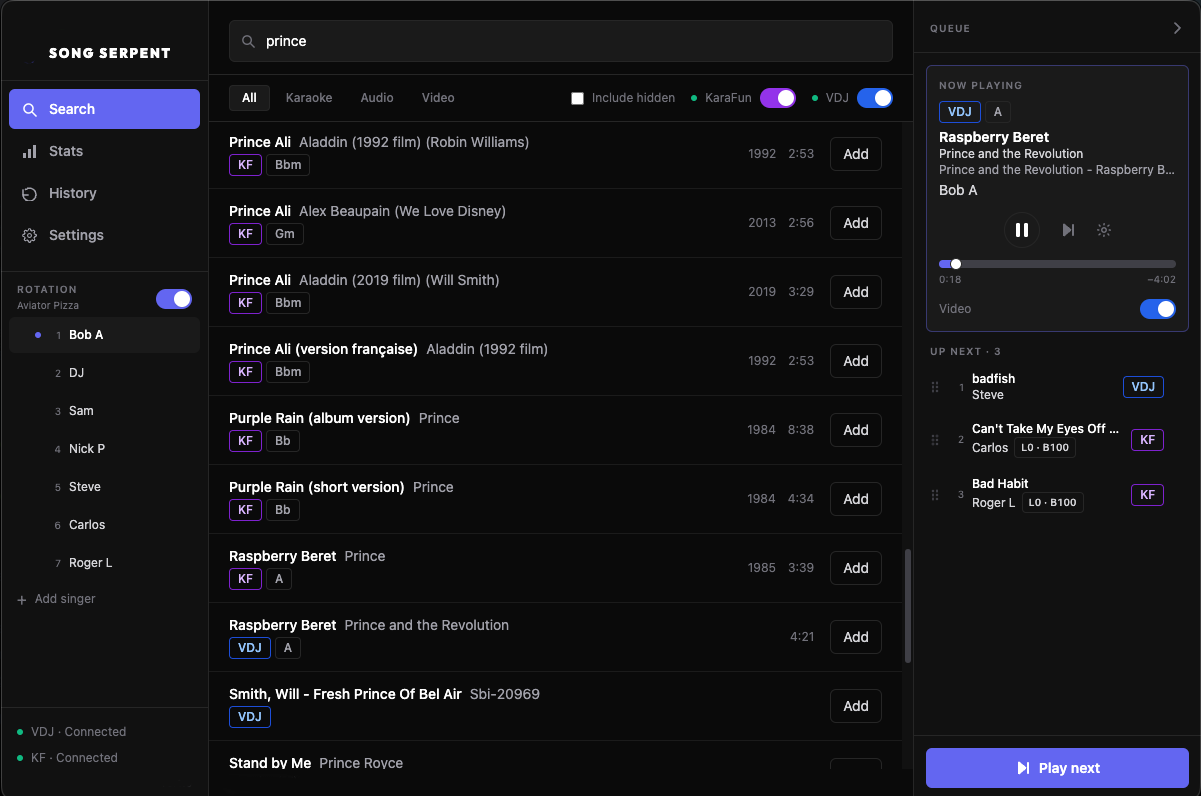
Task: Click the Stats bar chart icon
Action: click(x=29, y=151)
